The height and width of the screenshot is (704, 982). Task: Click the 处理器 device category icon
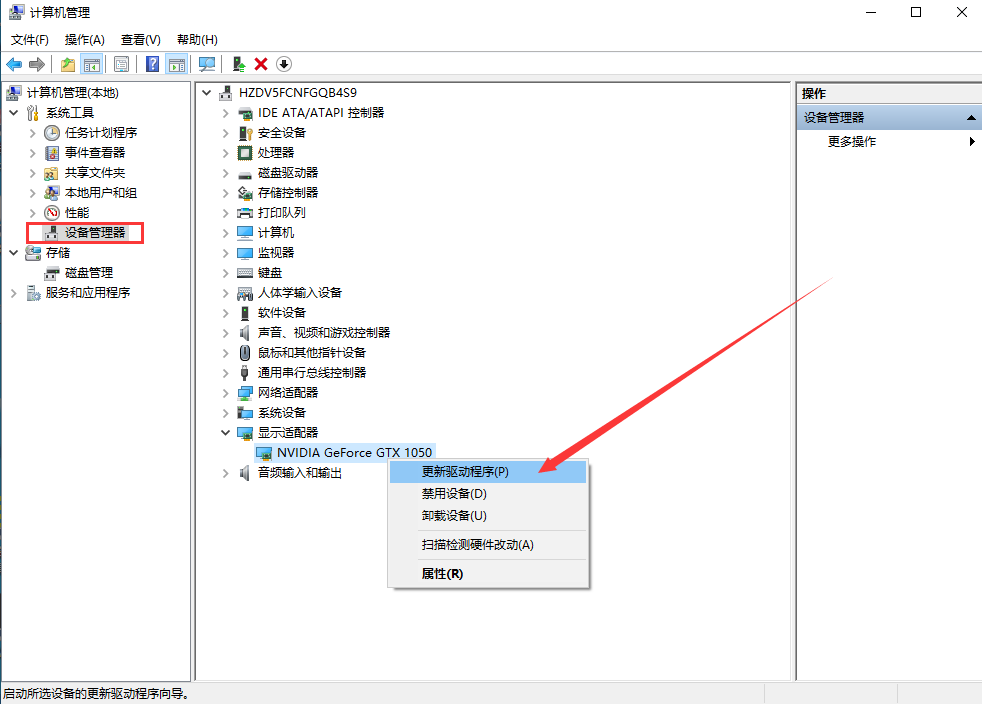click(x=245, y=153)
